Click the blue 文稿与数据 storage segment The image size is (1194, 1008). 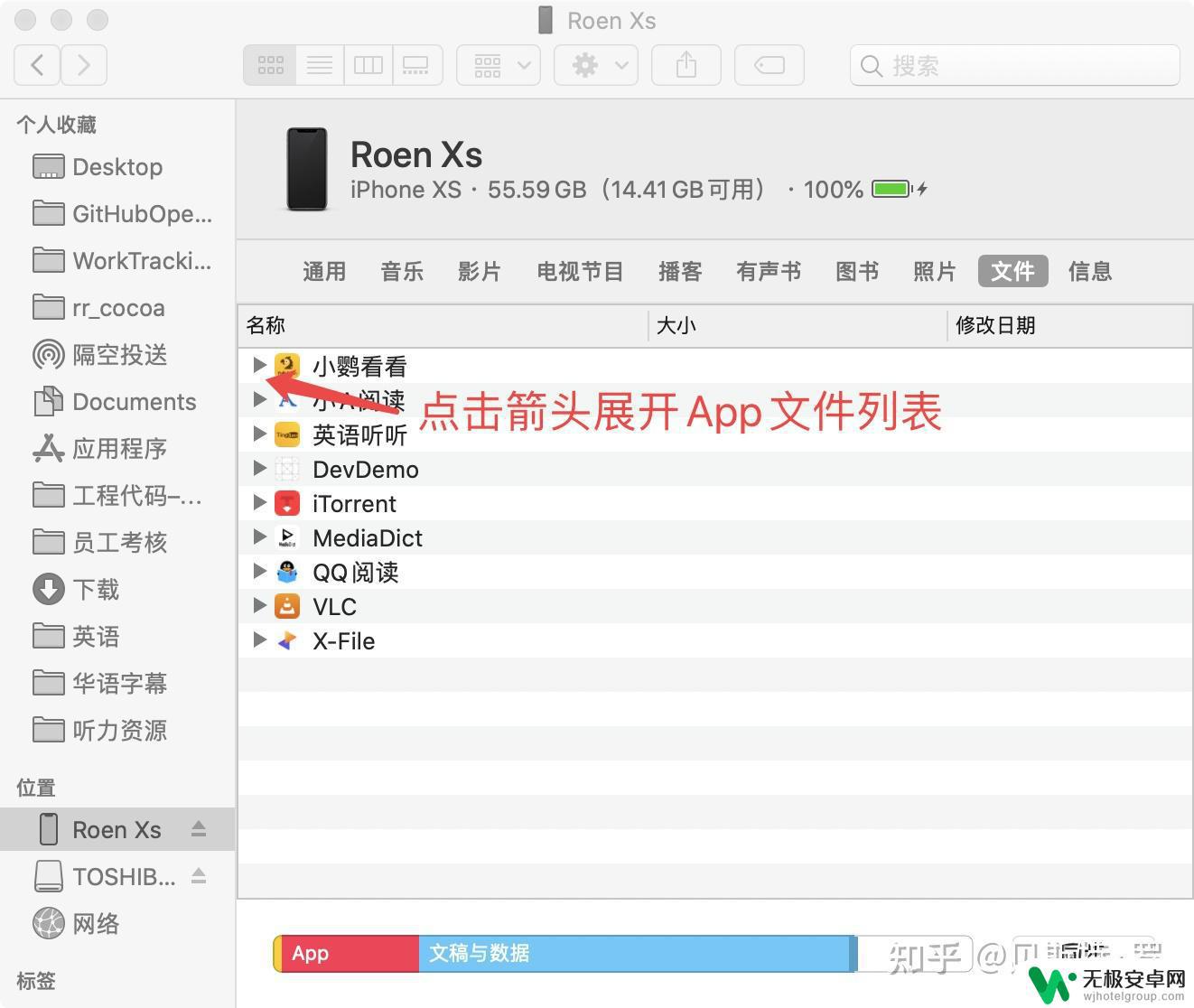point(634,954)
